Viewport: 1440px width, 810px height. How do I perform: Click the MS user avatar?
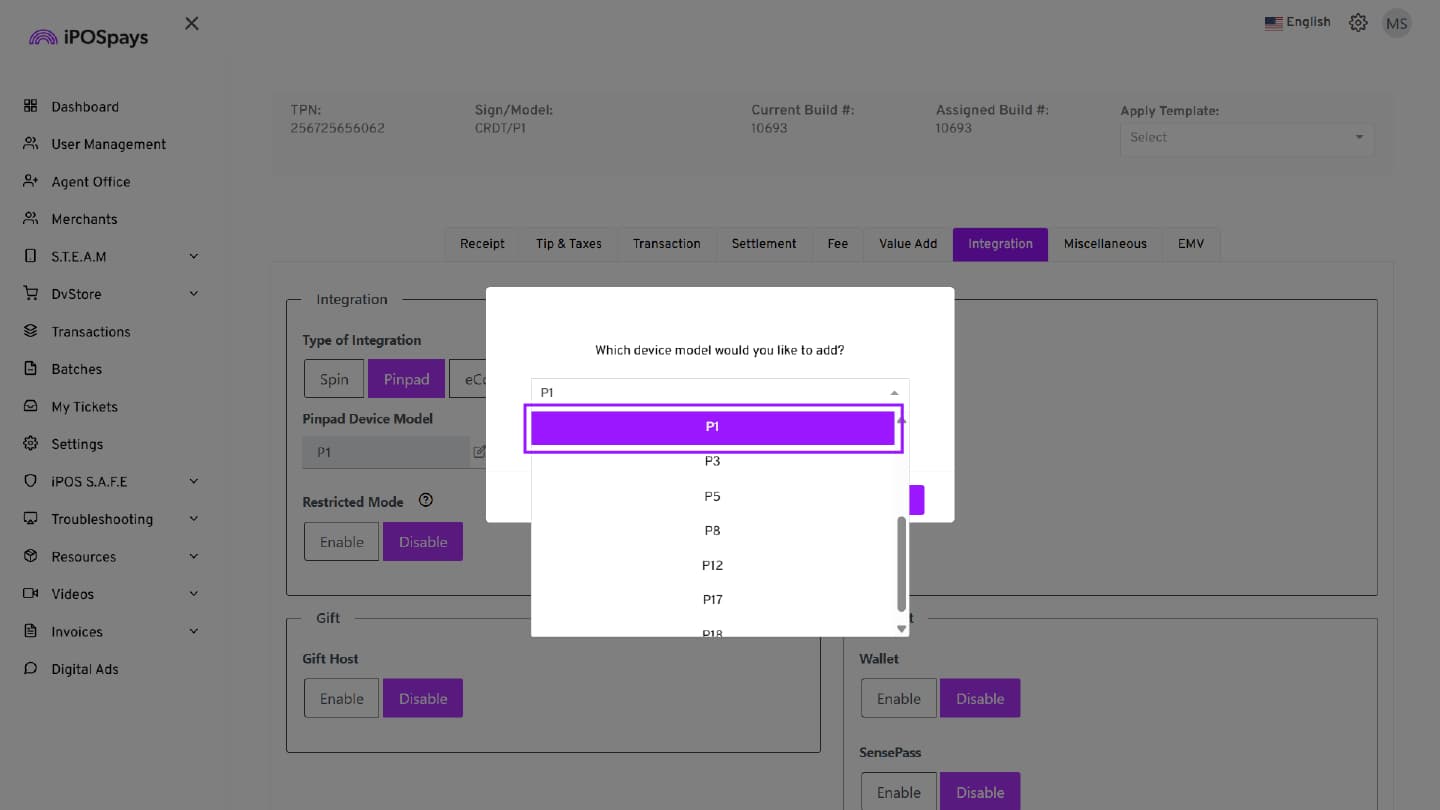click(1396, 23)
